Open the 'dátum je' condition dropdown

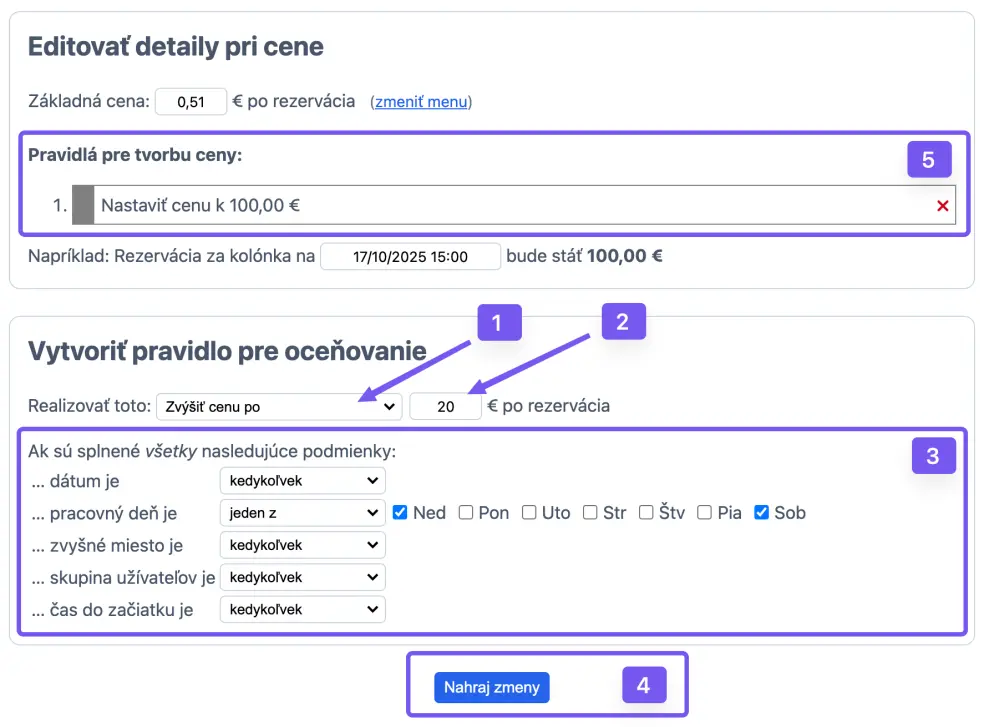point(302,481)
